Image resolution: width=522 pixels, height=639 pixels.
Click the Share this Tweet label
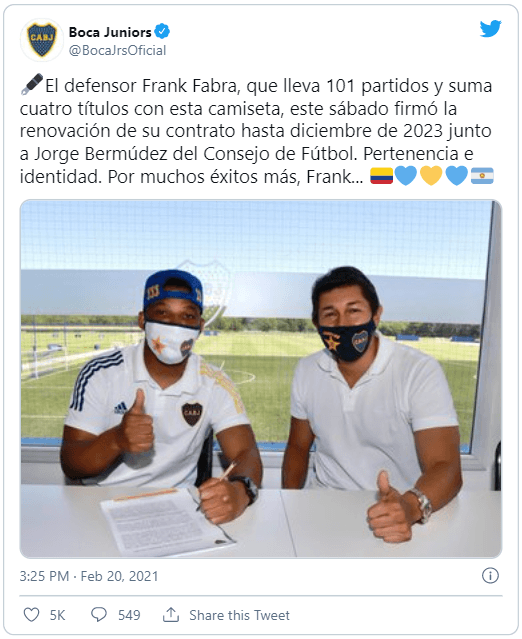(x=239, y=615)
